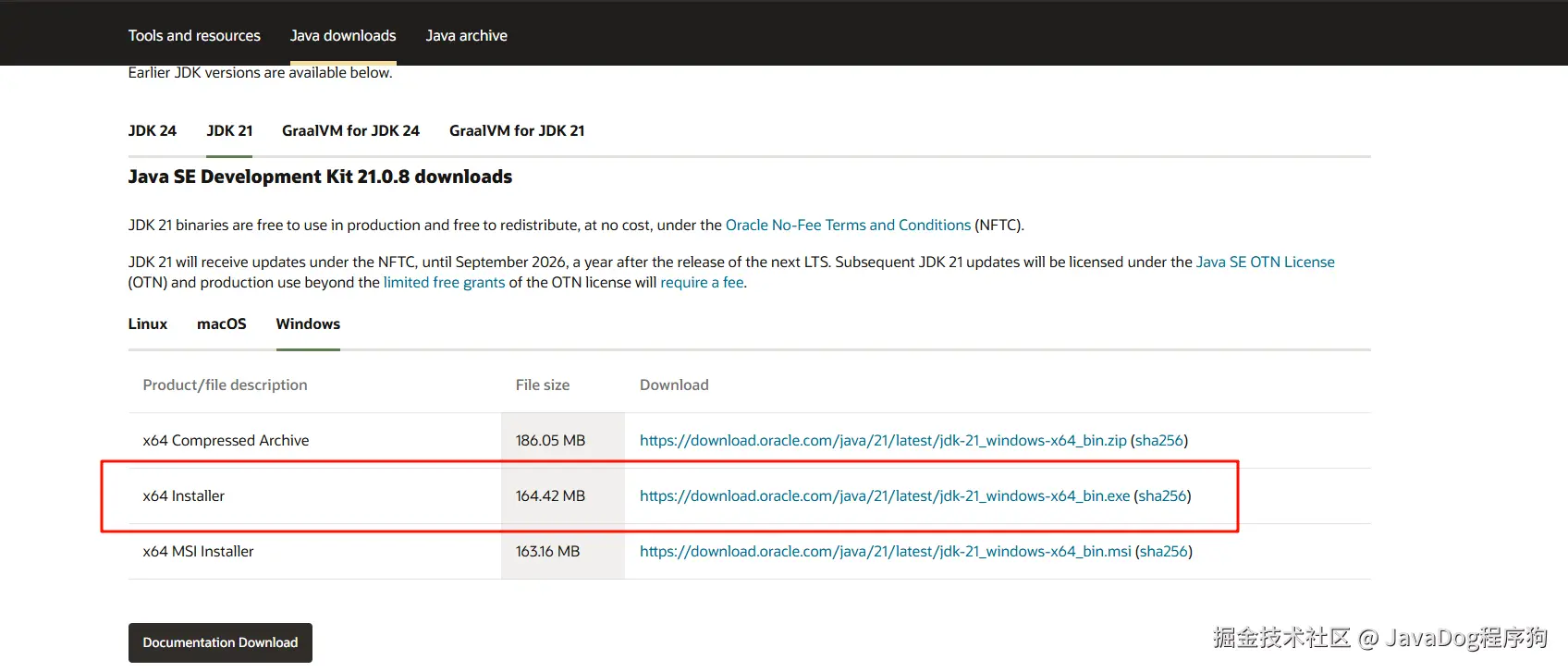Viewport: 1568px width, 672px height.
Task: Select the x64 Compressed Archive description text
Action: pyautogui.click(x=226, y=440)
